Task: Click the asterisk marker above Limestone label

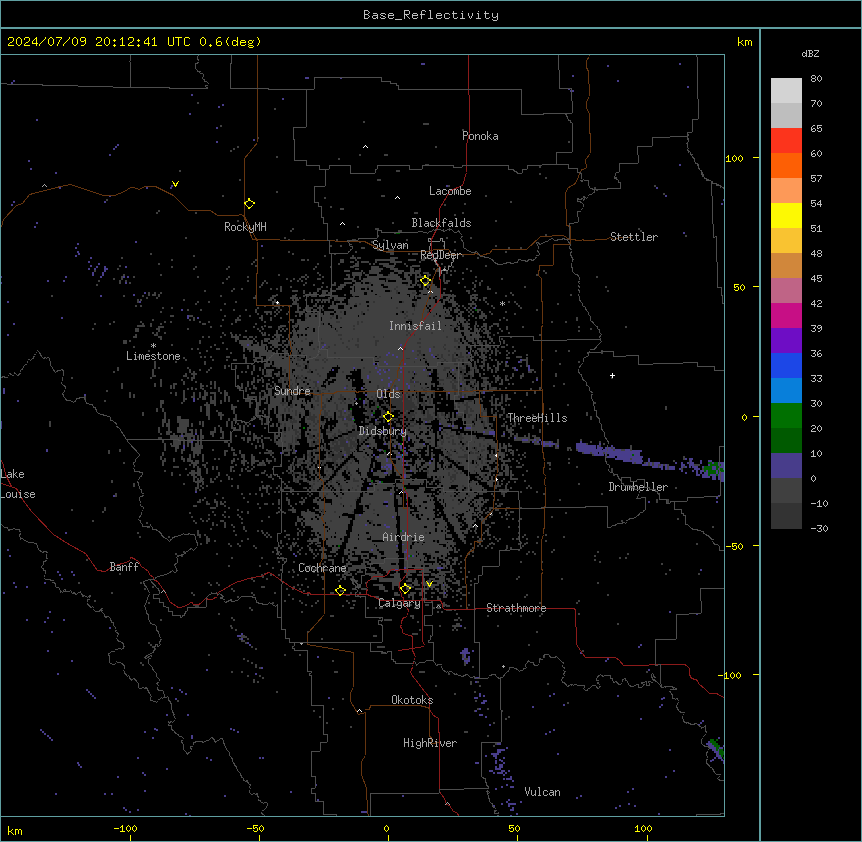Action: pos(153,346)
